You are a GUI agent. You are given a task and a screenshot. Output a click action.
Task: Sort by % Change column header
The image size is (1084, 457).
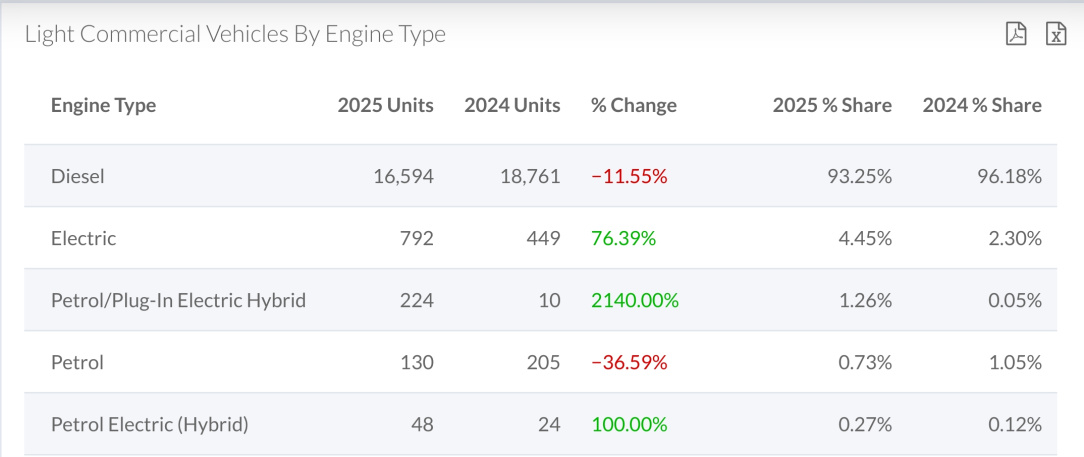coord(634,105)
